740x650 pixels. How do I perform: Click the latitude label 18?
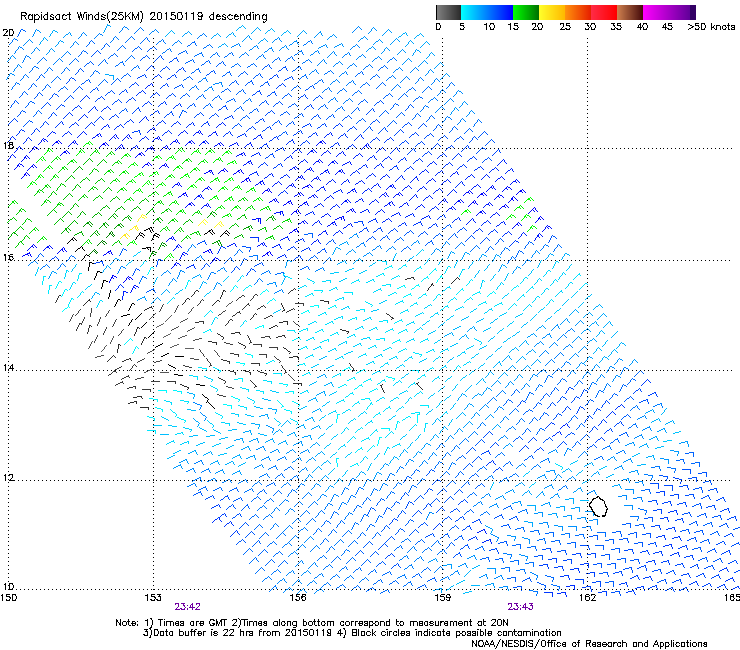(8, 145)
